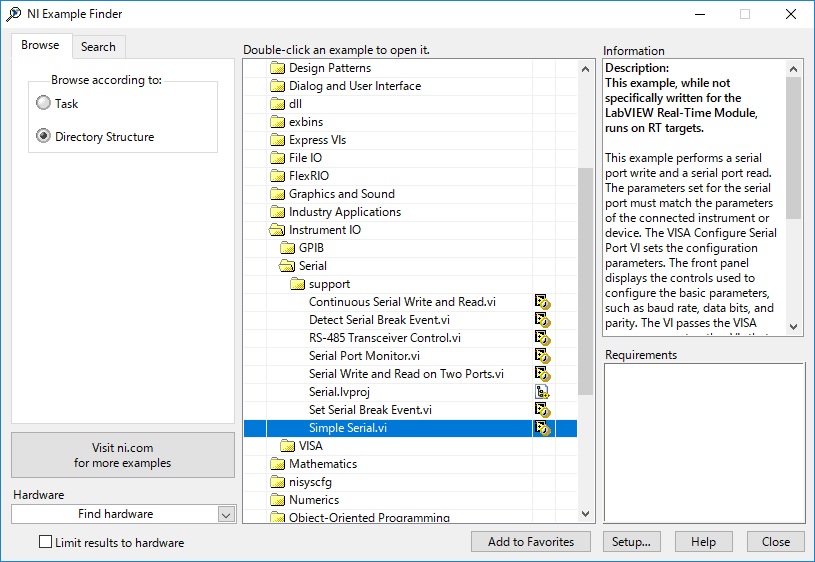Click the File IO folder icon
The width and height of the screenshot is (815, 562).
pos(278,158)
